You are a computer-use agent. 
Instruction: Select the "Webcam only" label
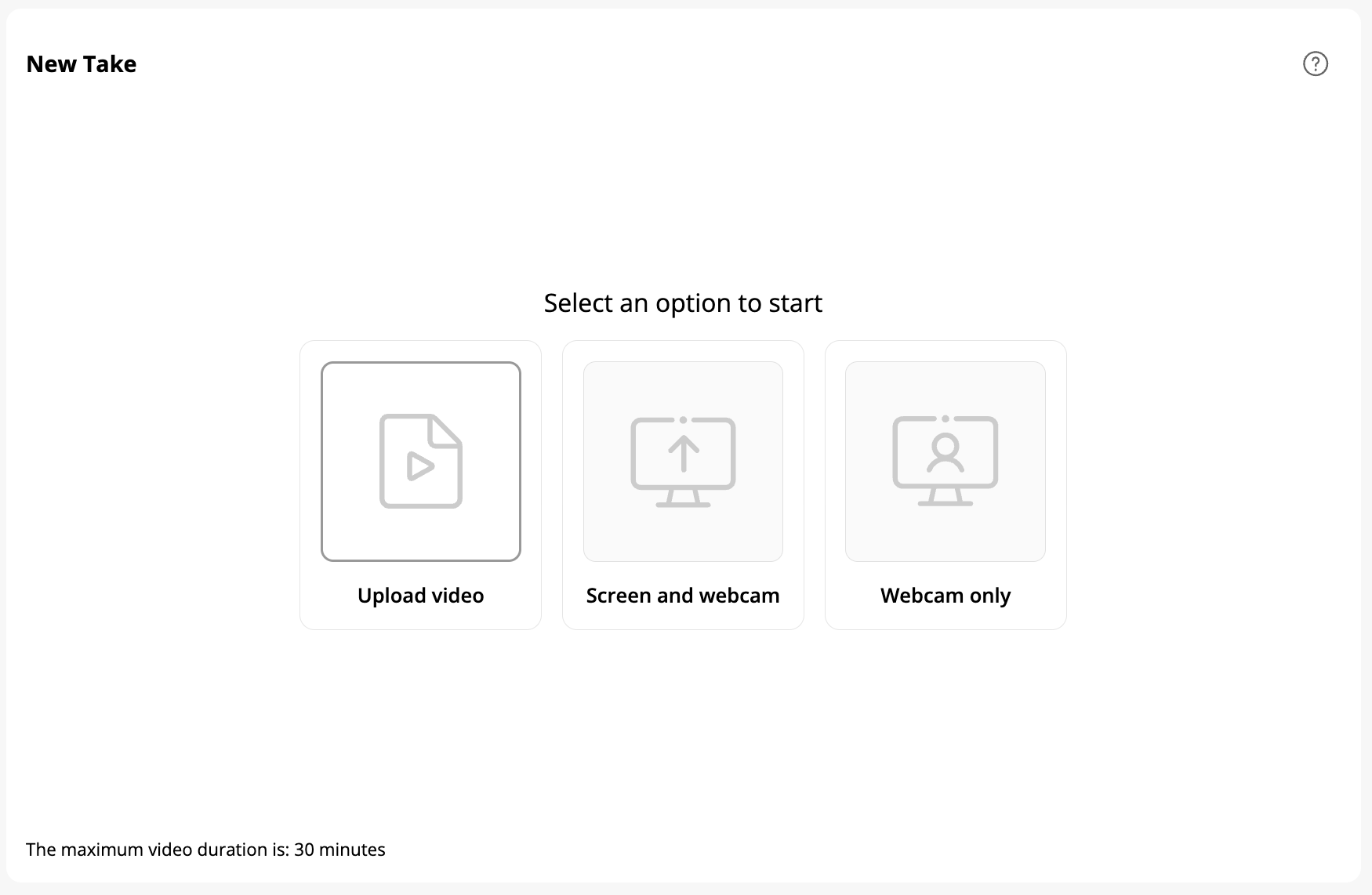point(946,596)
